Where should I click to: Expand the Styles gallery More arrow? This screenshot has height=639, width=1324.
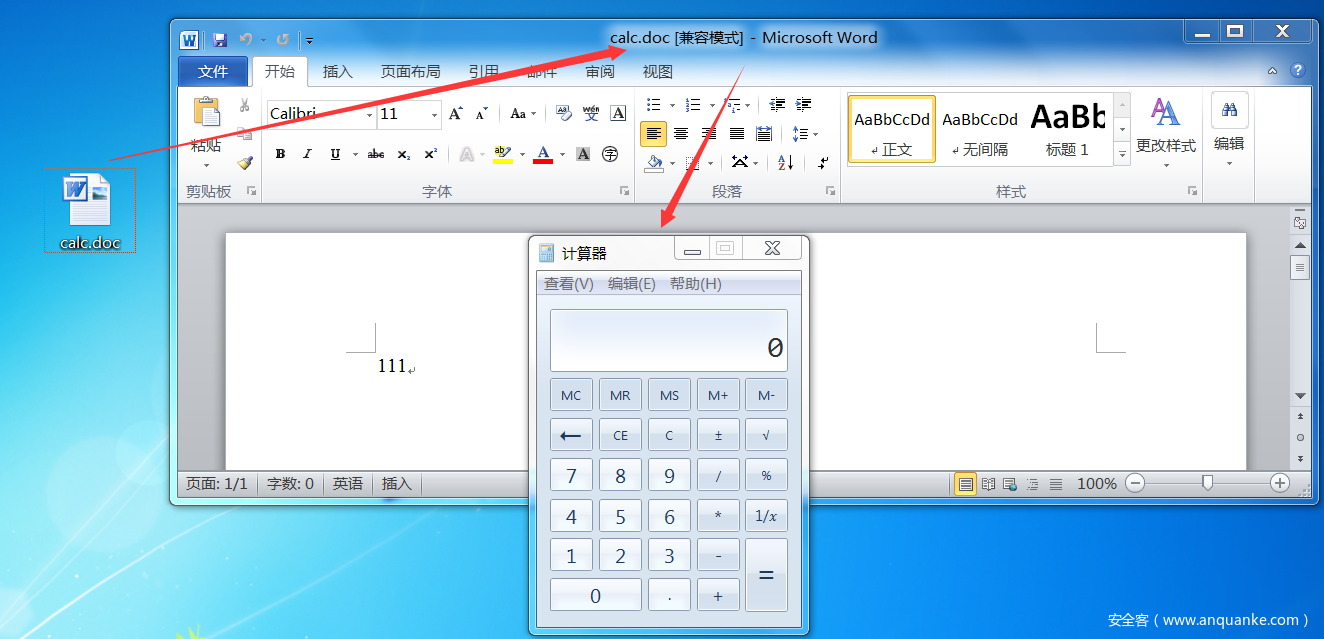[x=1122, y=153]
